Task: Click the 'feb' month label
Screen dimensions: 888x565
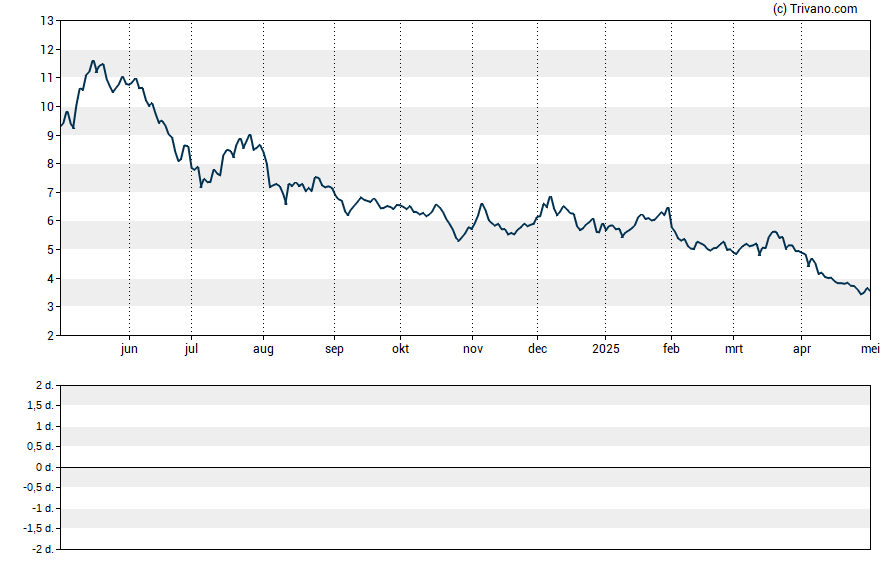Action: point(671,348)
